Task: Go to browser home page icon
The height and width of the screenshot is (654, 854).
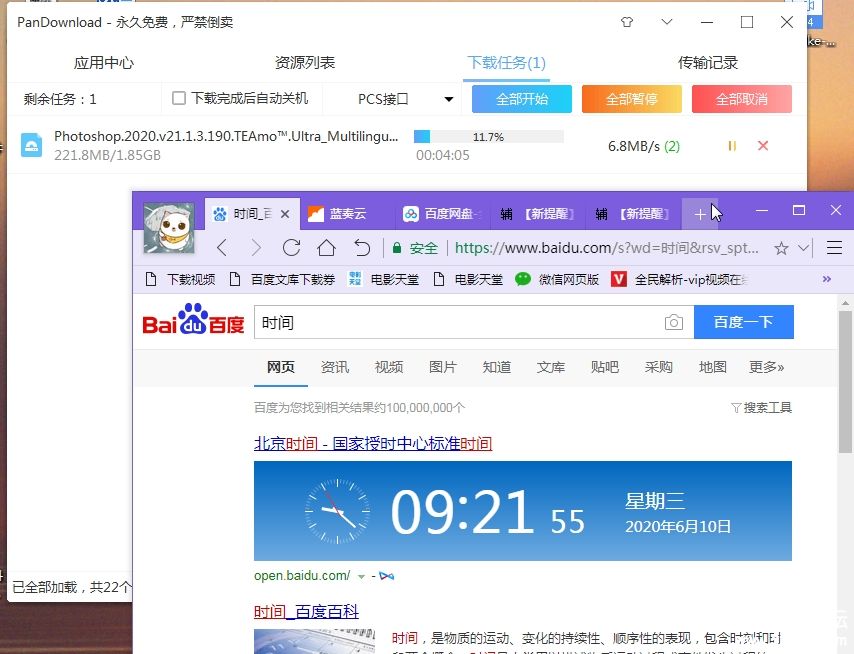Action: [326, 248]
